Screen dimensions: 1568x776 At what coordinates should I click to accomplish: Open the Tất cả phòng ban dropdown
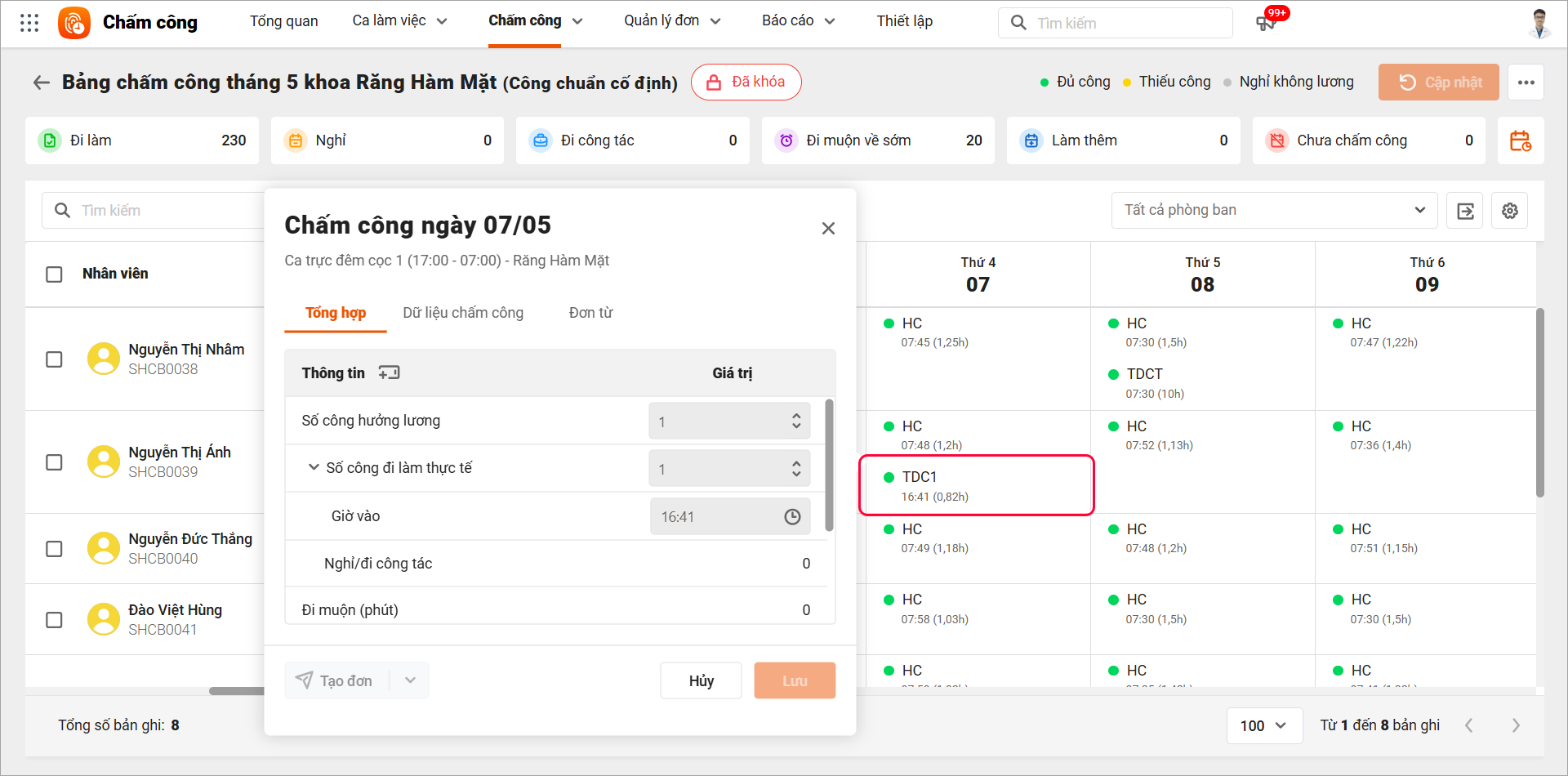[1273, 211]
